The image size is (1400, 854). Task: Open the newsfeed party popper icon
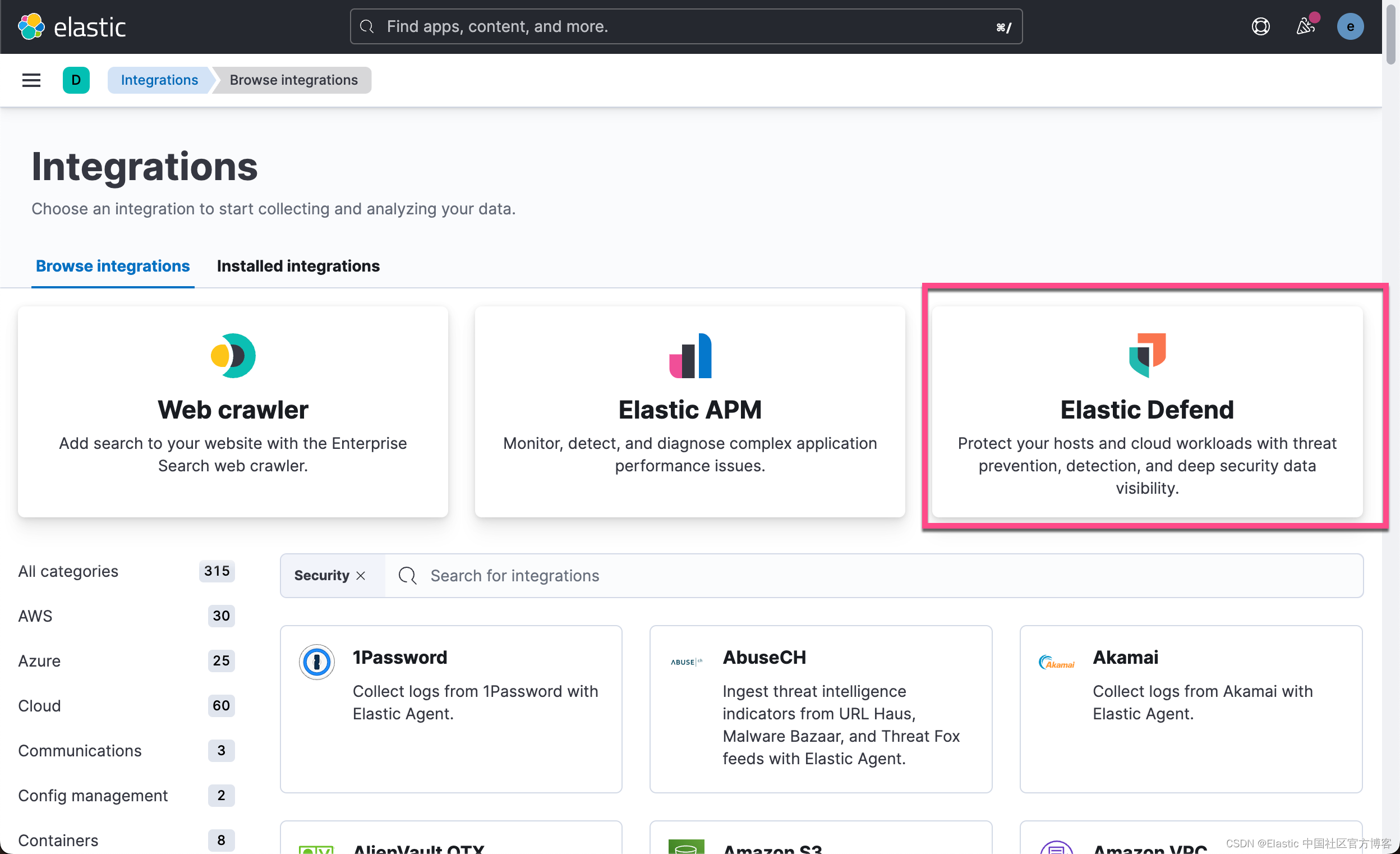(x=1305, y=27)
